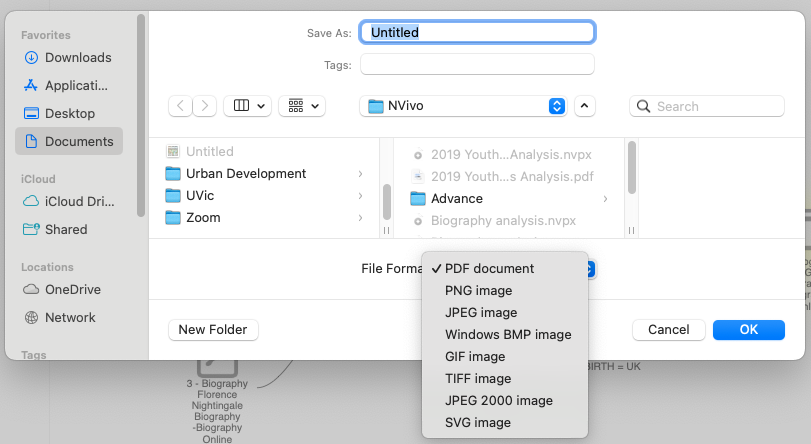Select SVG image from format list
The height and width of the screenshot is (444, 811).
[x=477, y=423]
